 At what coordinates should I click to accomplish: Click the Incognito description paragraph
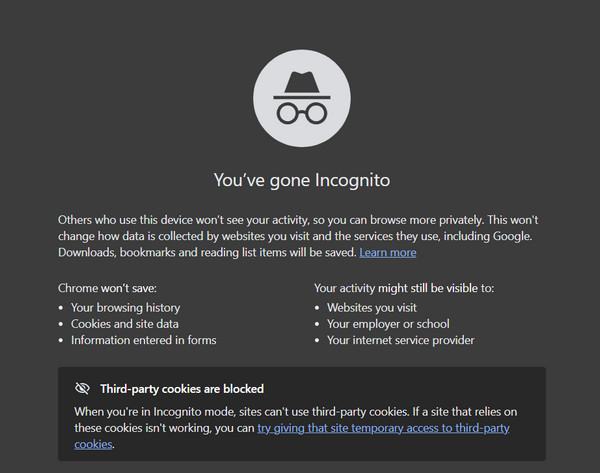pos(298,236)
